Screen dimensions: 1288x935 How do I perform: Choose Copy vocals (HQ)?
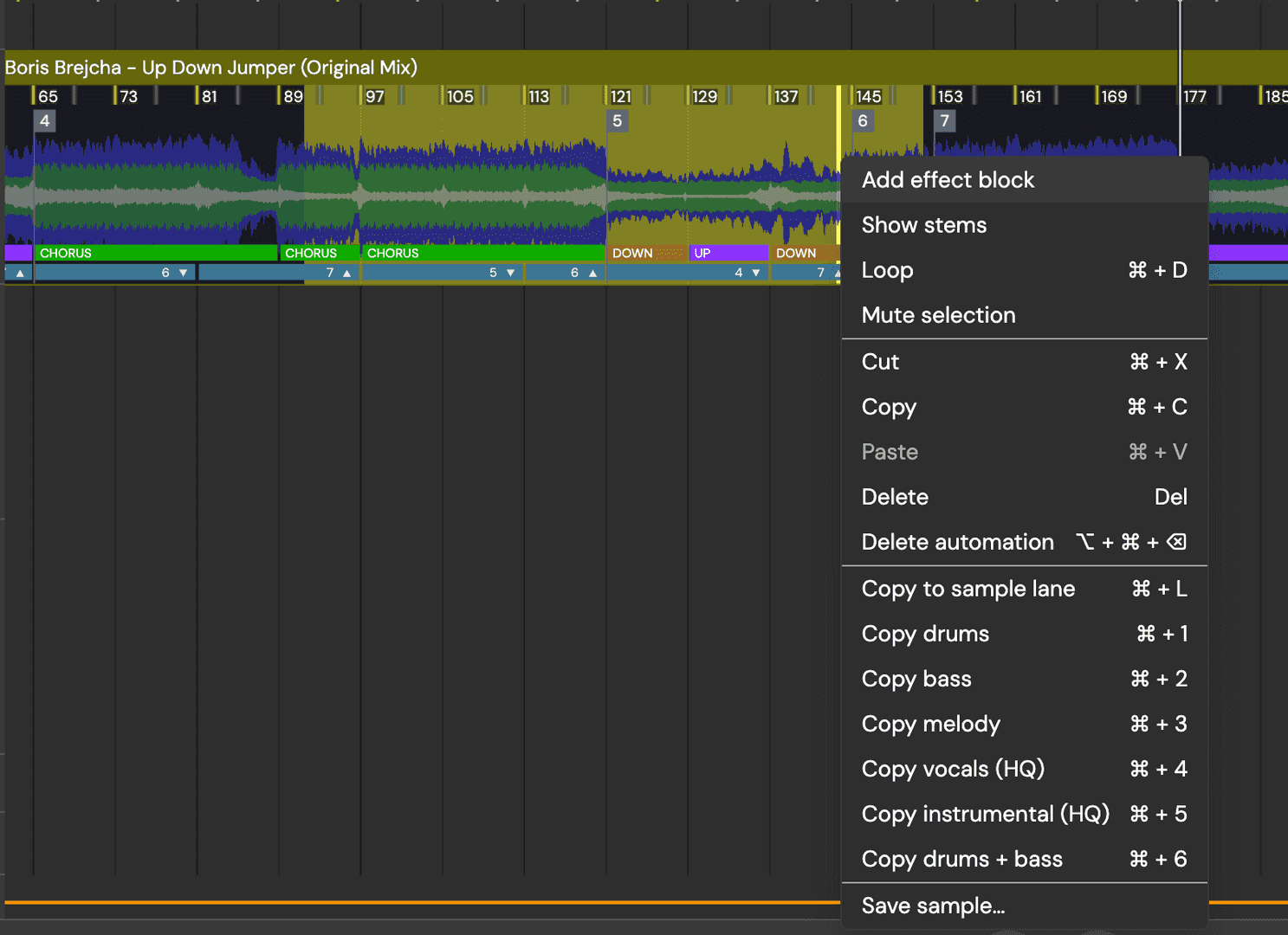coord(1024,769)
